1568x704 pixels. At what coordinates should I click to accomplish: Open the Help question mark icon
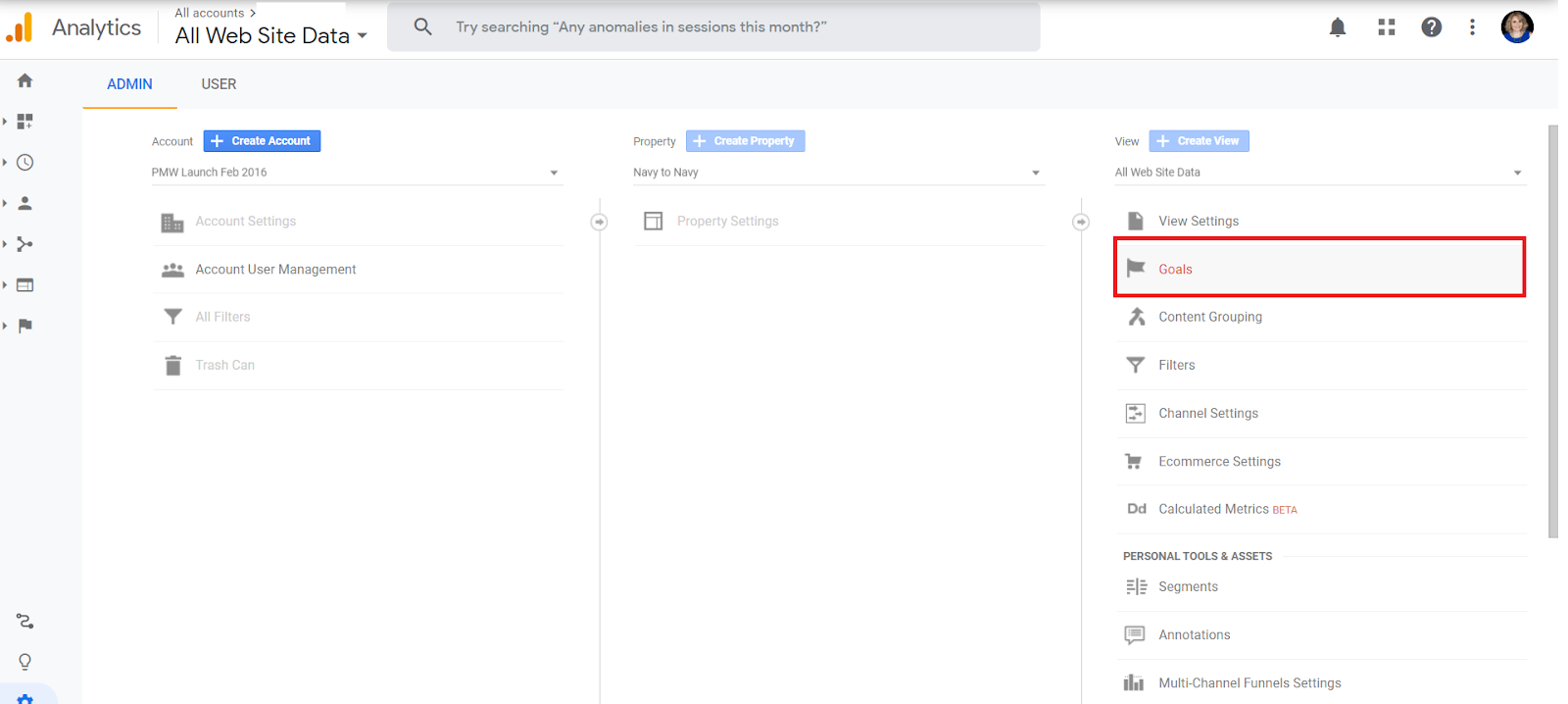(x=1432, y=27)
